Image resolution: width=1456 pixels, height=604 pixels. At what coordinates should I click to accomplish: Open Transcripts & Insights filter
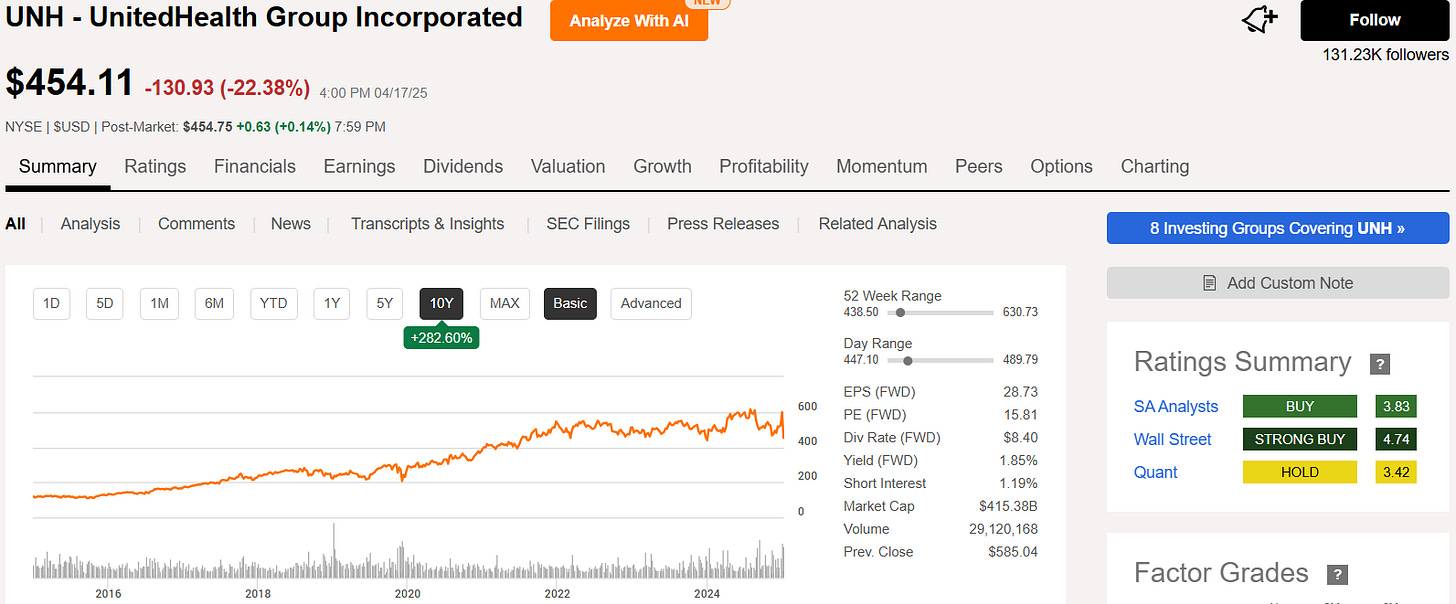tap(427, 224)
